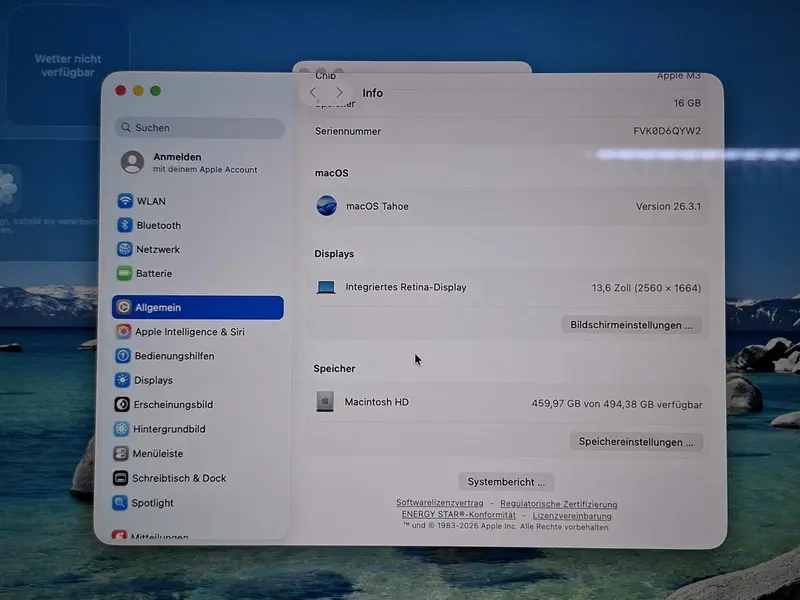Image resolution: width=800 pixels, height=600 pixels.
Task: Open Netzwerk globe icon entry
Action: point(124,249)
